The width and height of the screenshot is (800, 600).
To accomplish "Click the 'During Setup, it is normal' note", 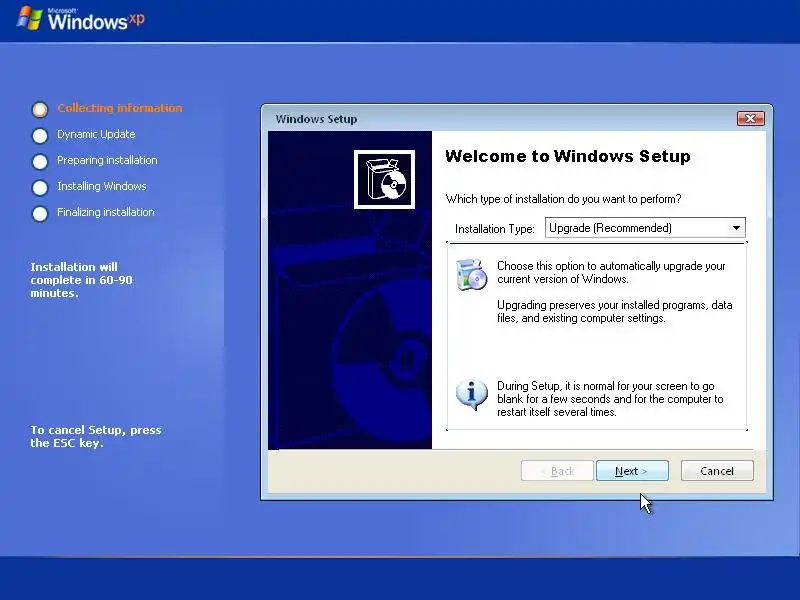I will click(610, 399).
